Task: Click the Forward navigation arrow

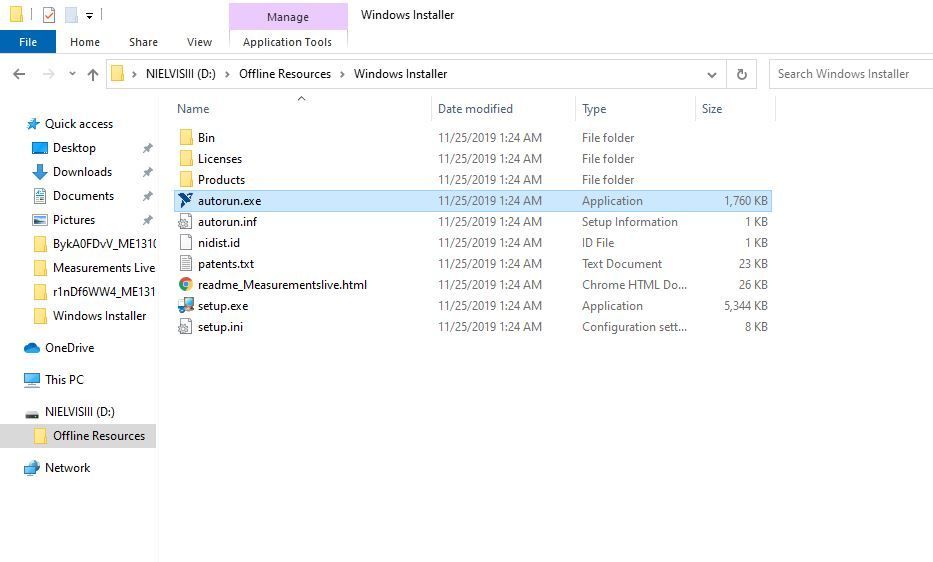Action: pyautogui.click(x=48, y=74)
